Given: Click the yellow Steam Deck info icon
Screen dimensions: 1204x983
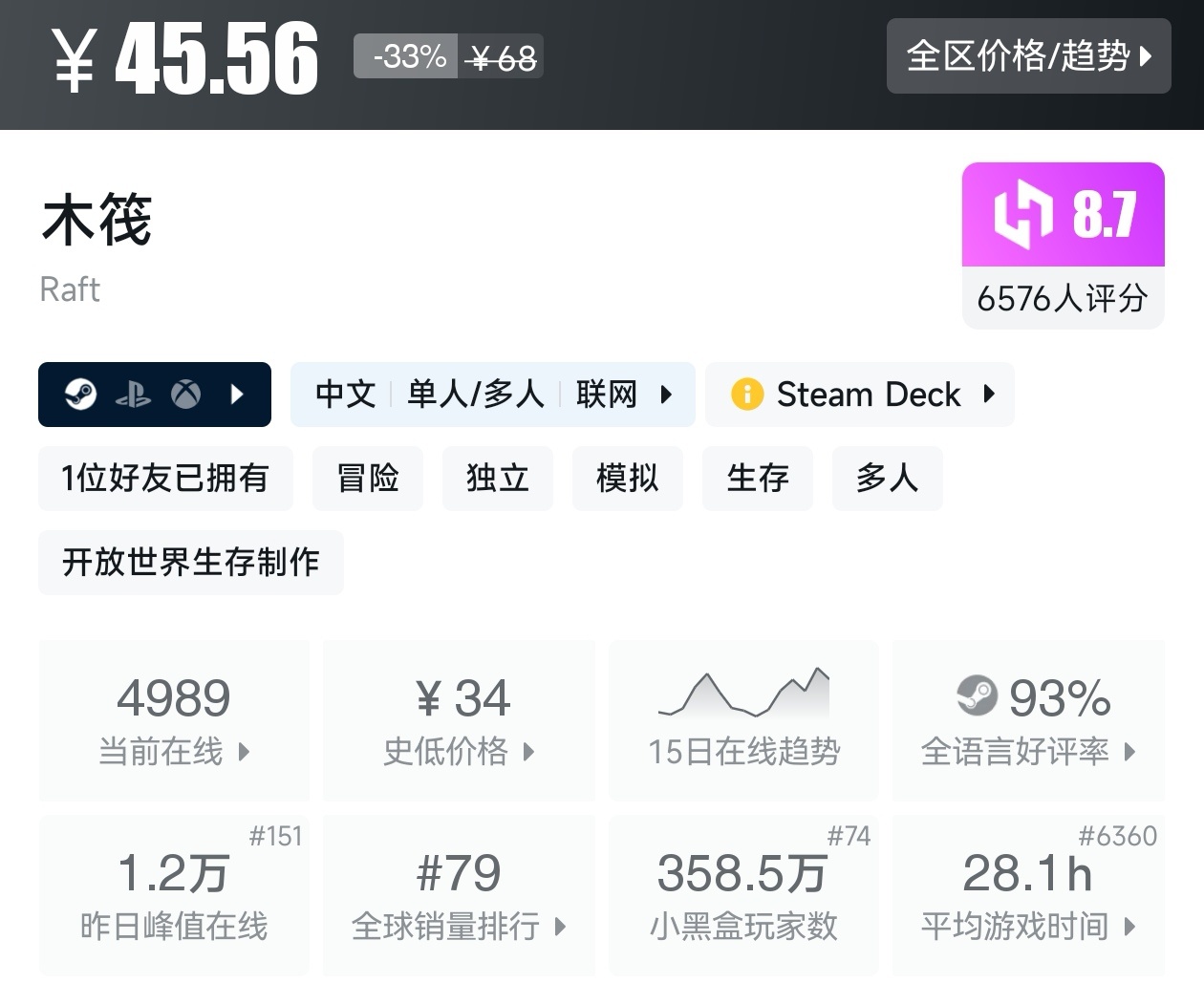Looking at the screenshot, I should (746, 394).
